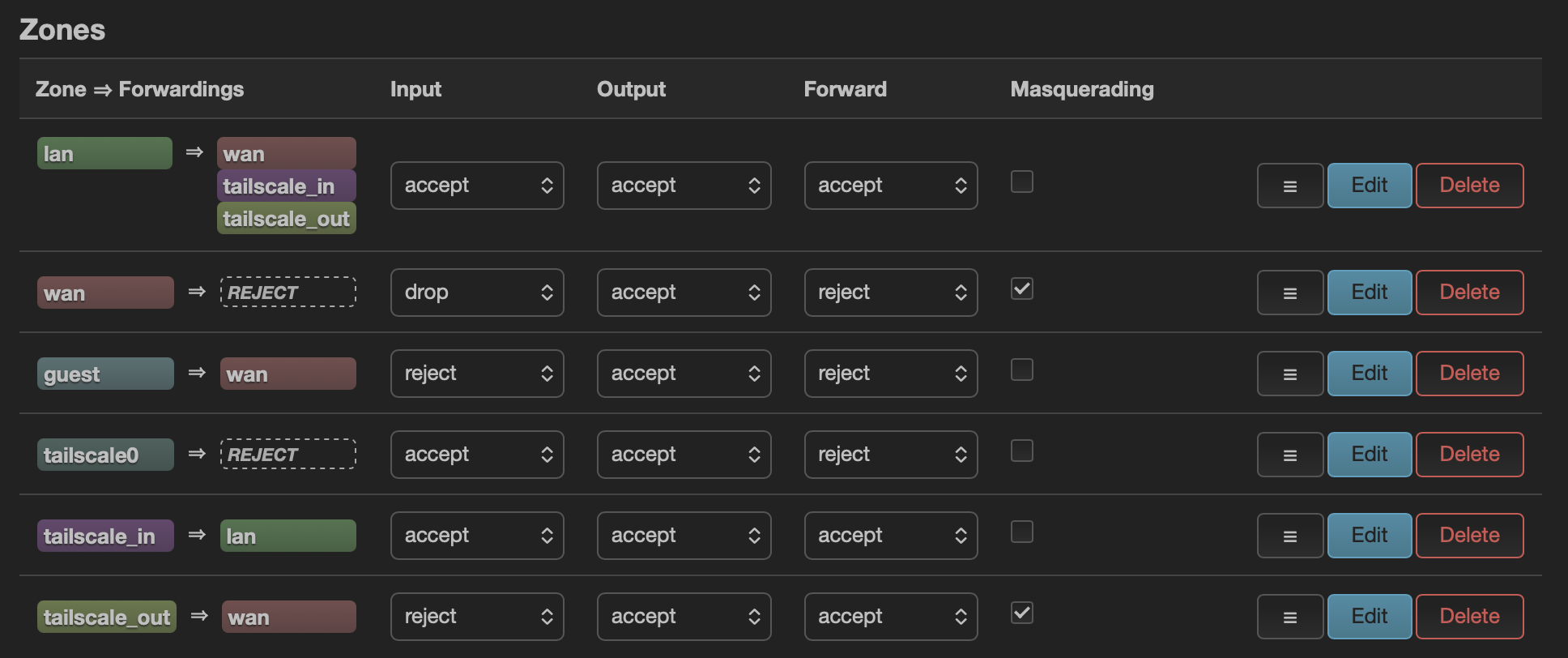
Task: Click the purple tailscale_in forwarding badge under lan
Action: 286,186
